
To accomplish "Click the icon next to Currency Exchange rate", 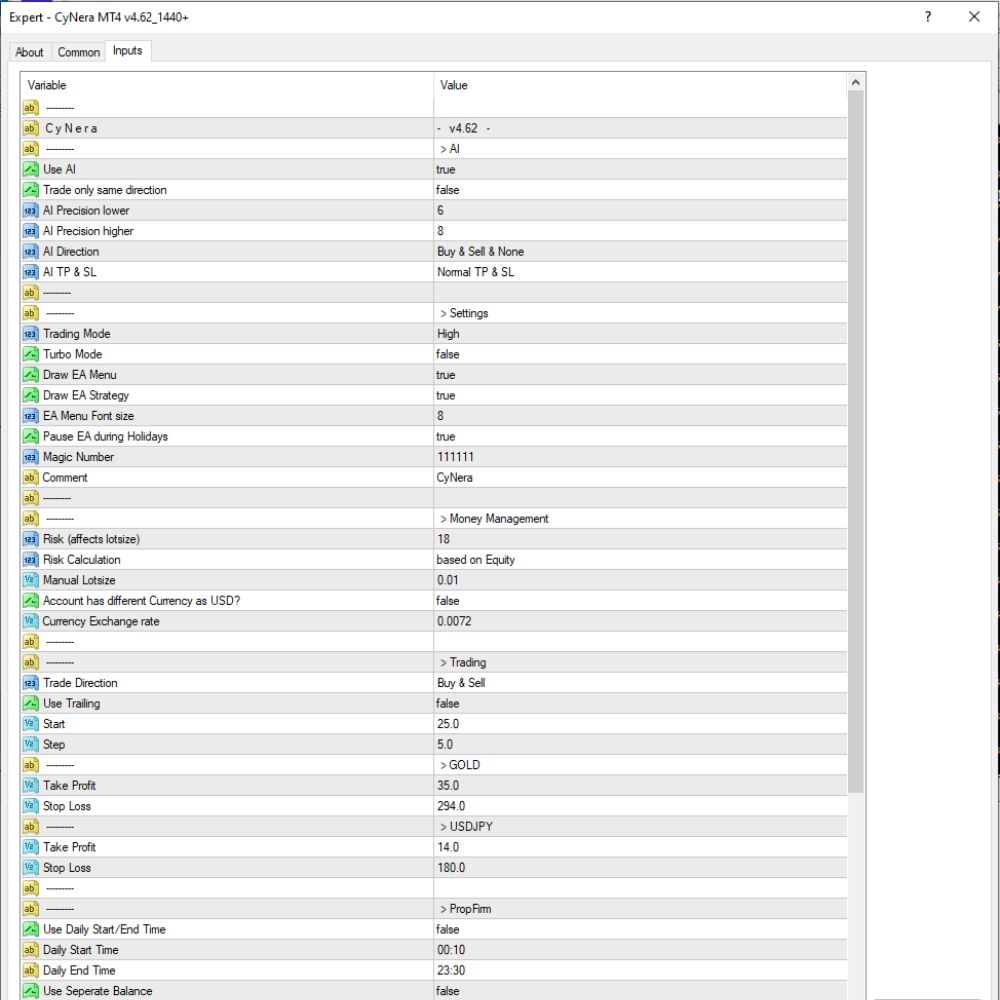I will 31,621.
